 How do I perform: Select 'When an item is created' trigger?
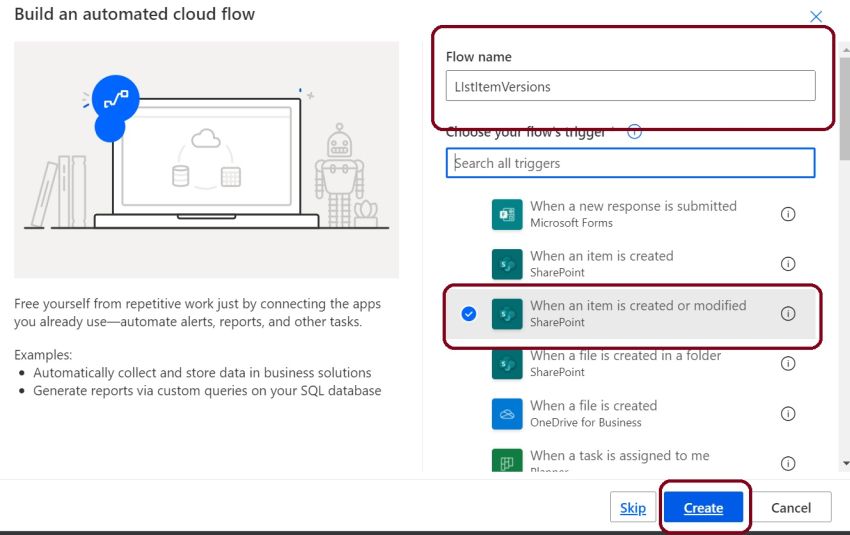[630, 264]
